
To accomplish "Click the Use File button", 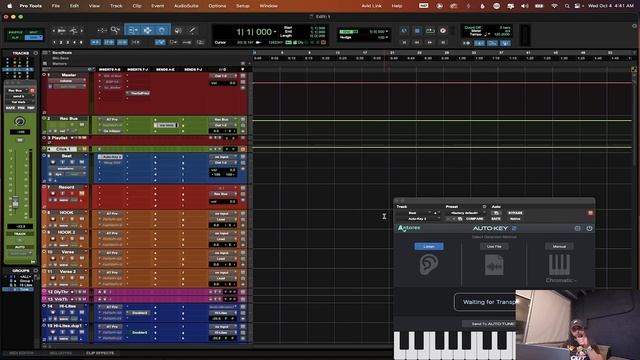I will tap(494, 247).
